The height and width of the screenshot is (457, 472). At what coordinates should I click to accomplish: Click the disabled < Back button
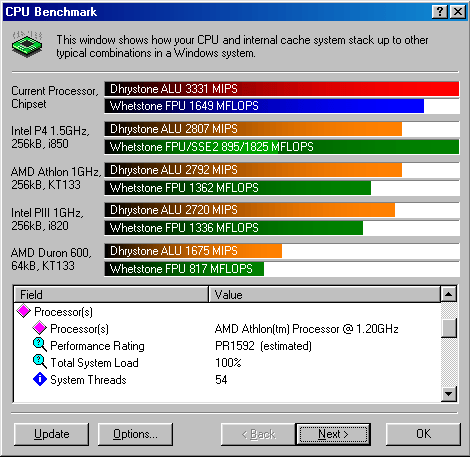258,434
